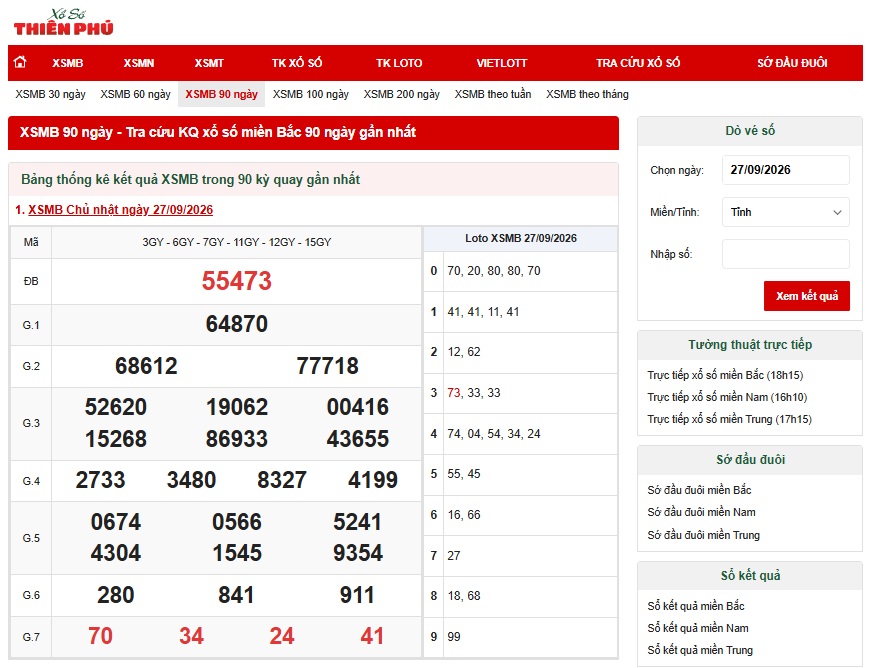Open the Xổ Số Thiên Phú logo
This screenshot has height=668, width=870.
pyautogui.click(x=63, y=22)
